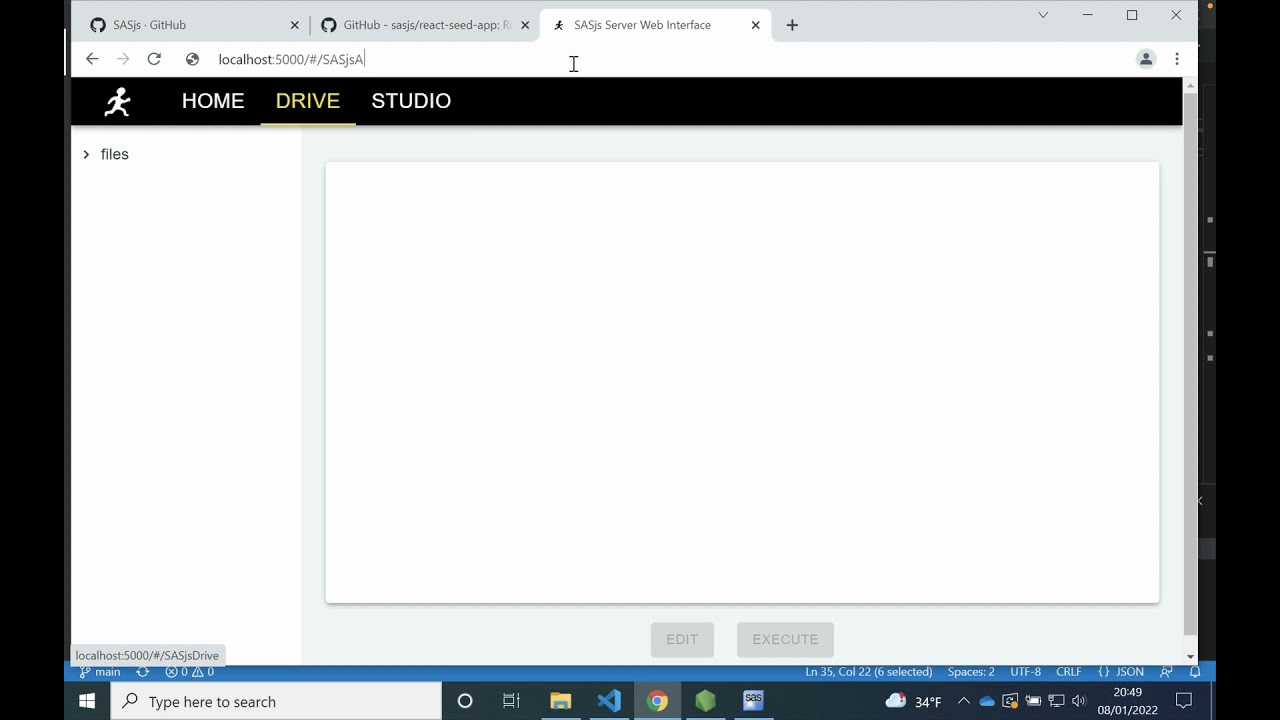This screenshot has width=1280, height=720.
Task: Click Ln 35, Col 22 status entry
Action: (x=869, y=672)
